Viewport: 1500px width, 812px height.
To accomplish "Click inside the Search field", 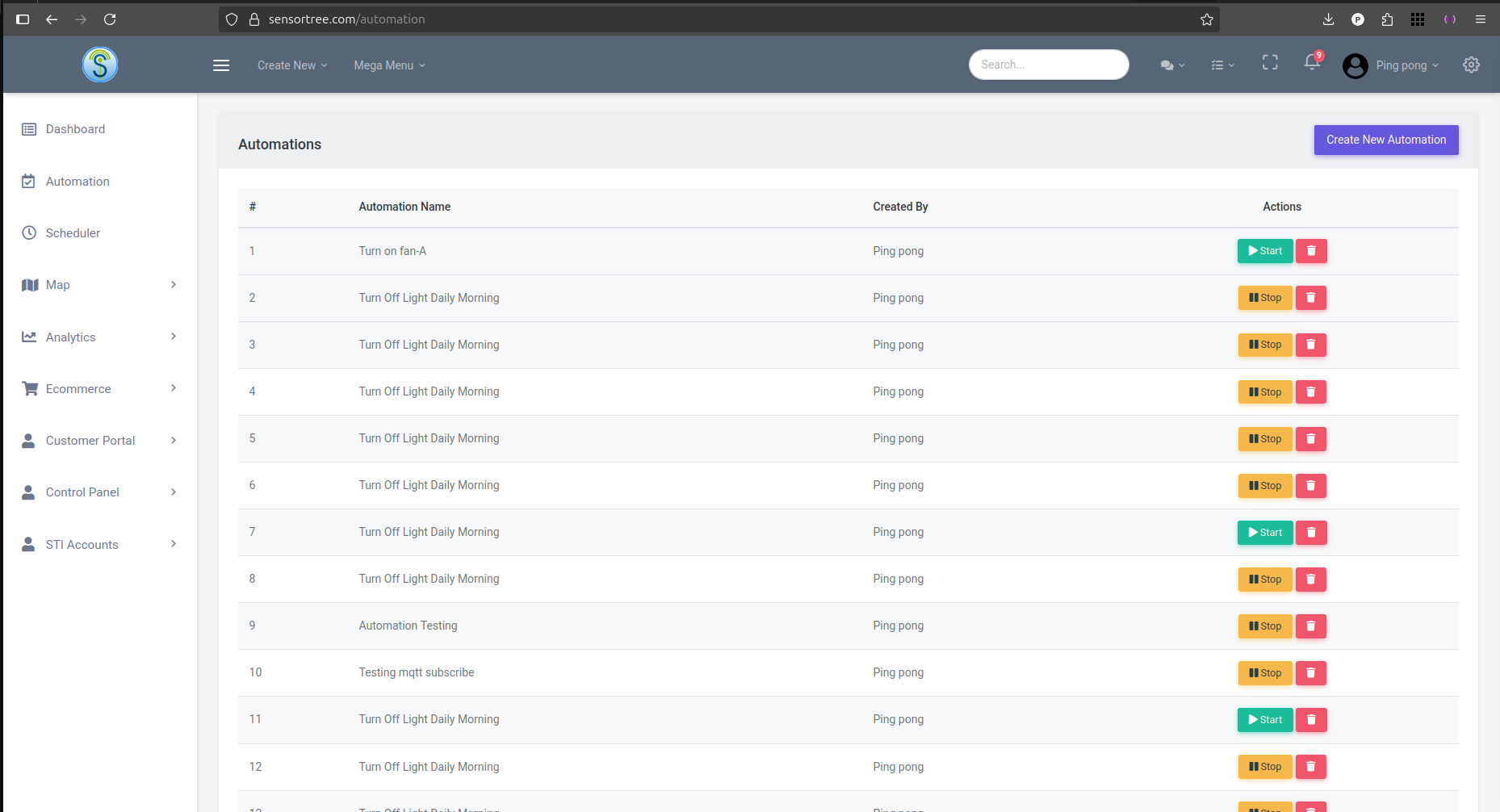I will [x=1049, y=64].
